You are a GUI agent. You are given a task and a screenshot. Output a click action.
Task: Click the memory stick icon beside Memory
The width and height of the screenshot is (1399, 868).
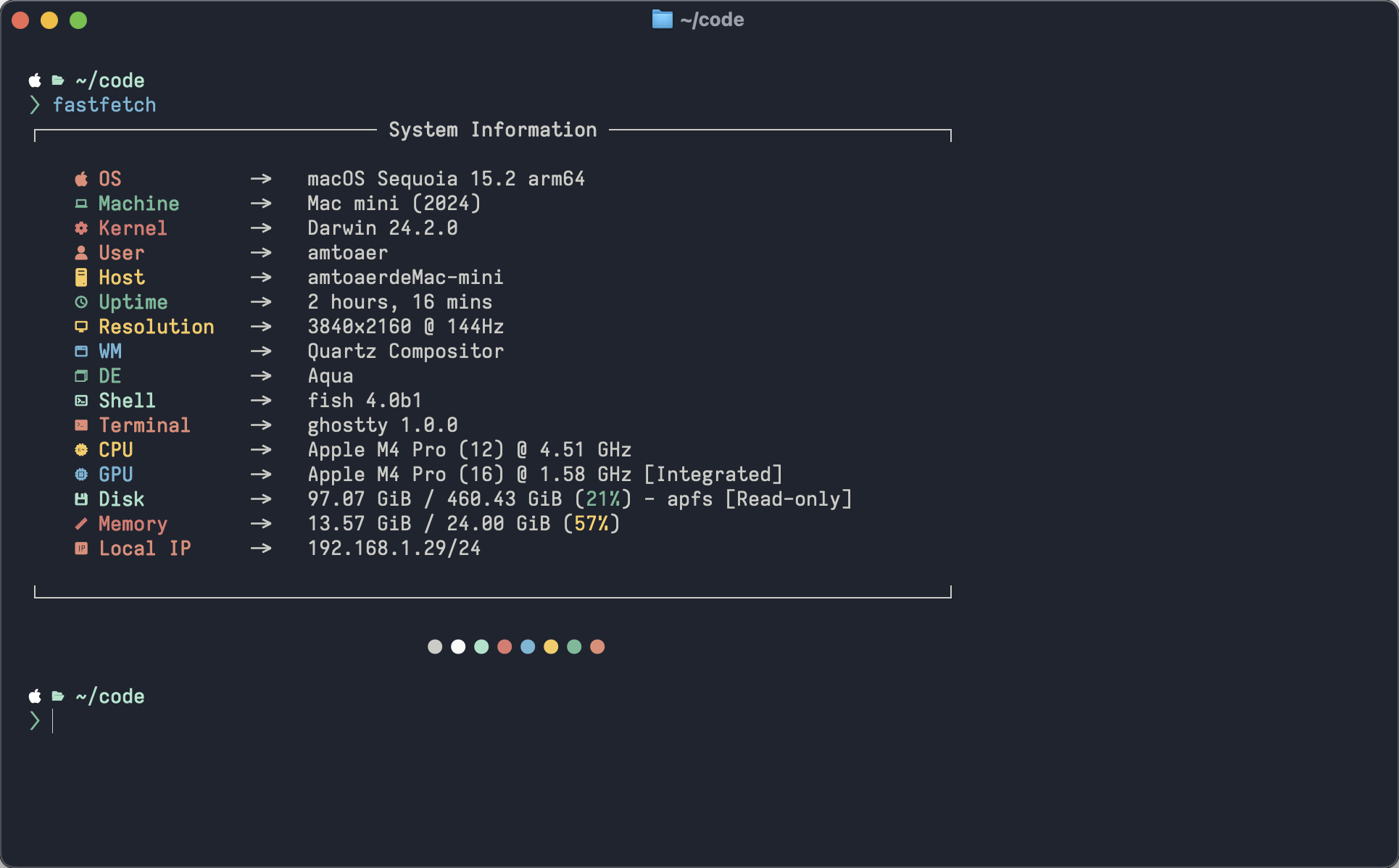pyautogui.click(x=81, y=524)
